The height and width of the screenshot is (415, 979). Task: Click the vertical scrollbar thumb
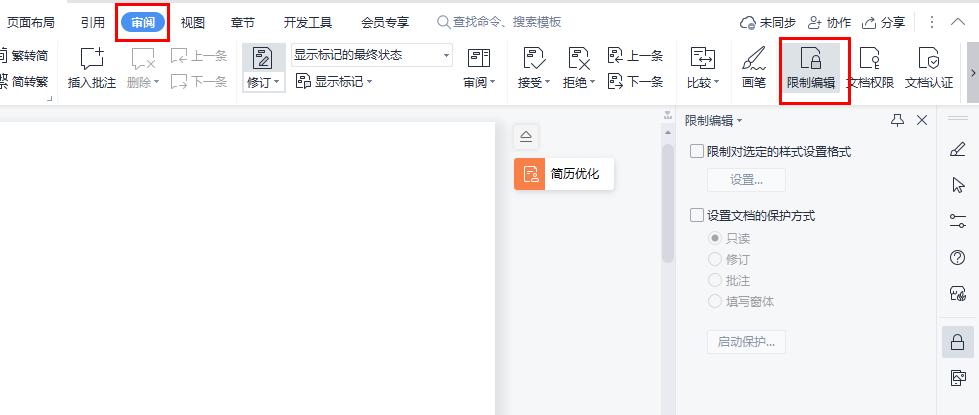click(668, 203)
